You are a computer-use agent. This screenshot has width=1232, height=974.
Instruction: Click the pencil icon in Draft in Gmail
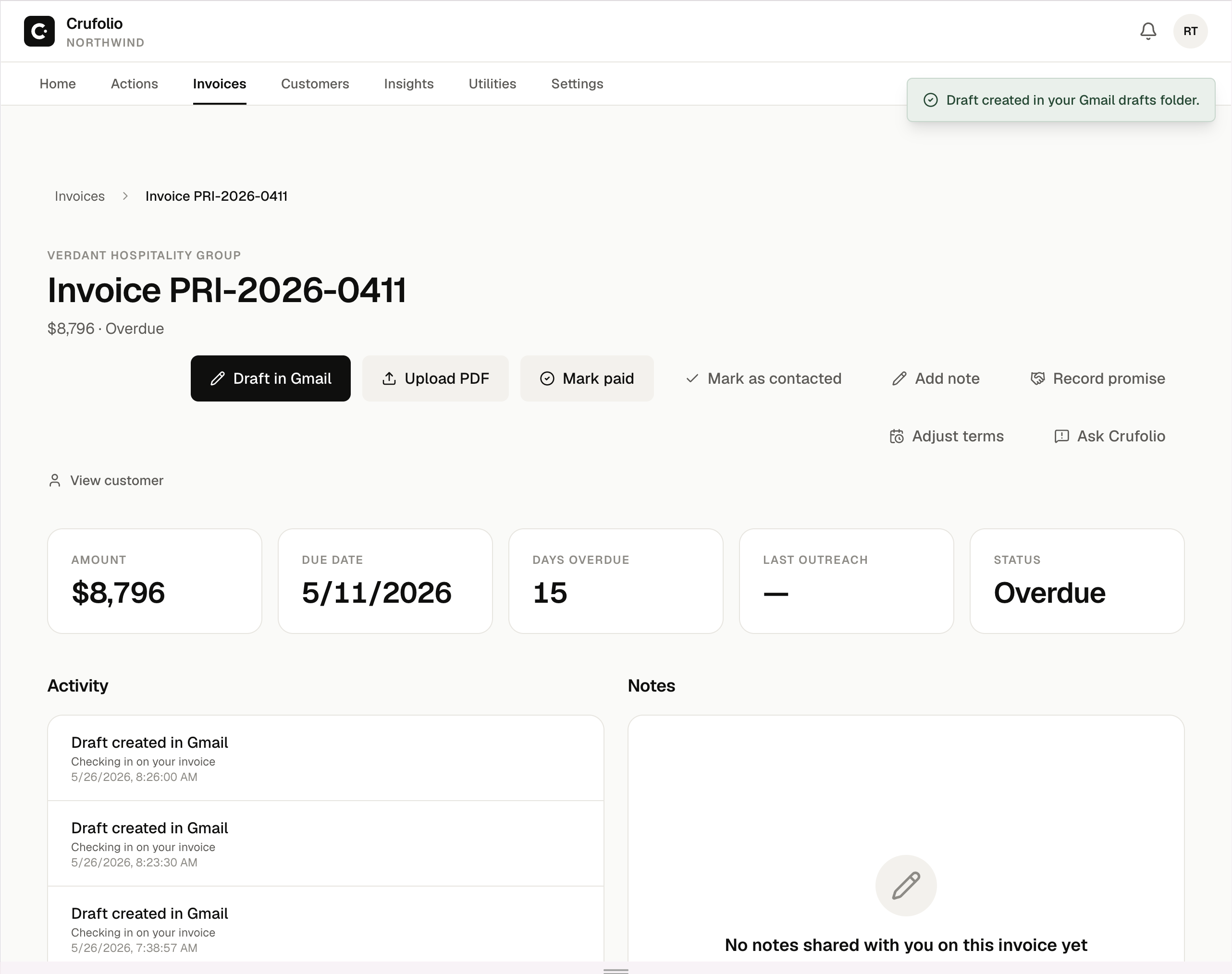click(217, 378)
